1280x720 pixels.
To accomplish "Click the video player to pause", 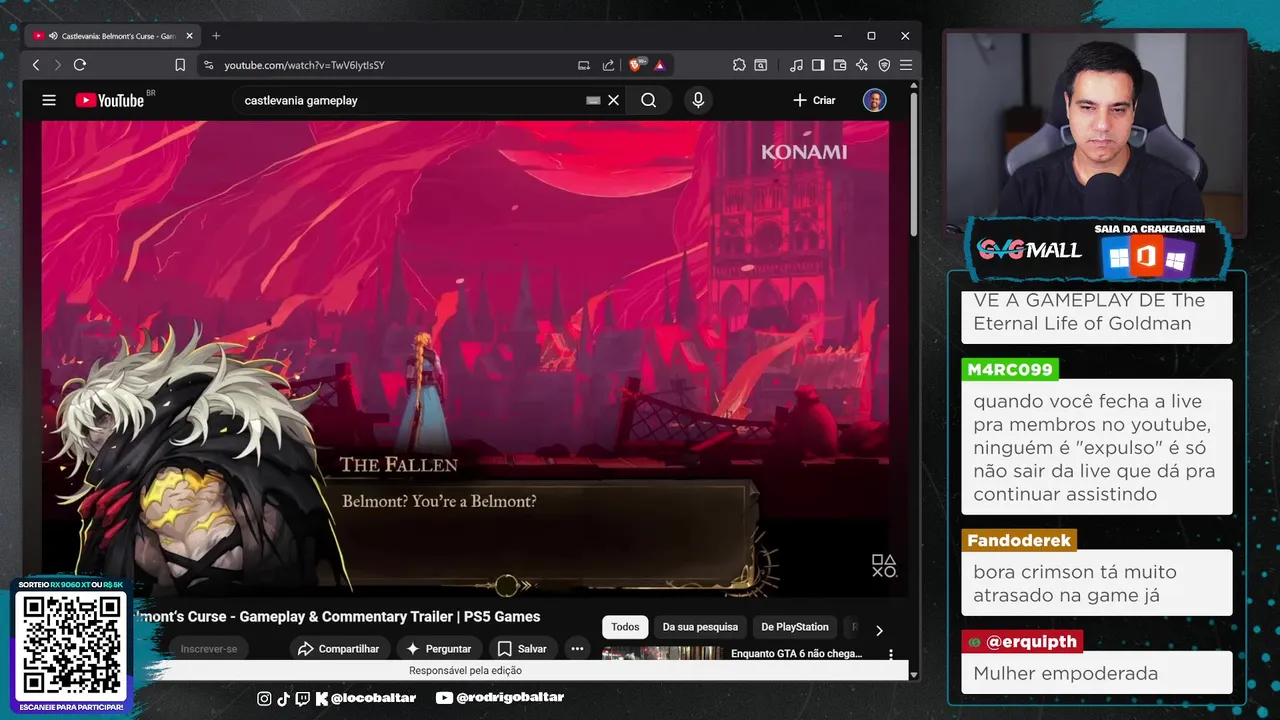I will coord(465,358).
